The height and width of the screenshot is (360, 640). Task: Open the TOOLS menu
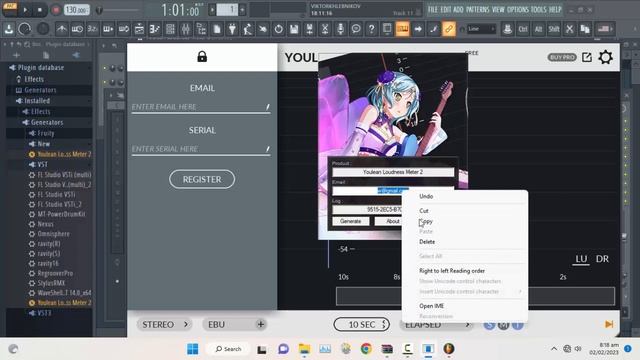coord(539,9)
